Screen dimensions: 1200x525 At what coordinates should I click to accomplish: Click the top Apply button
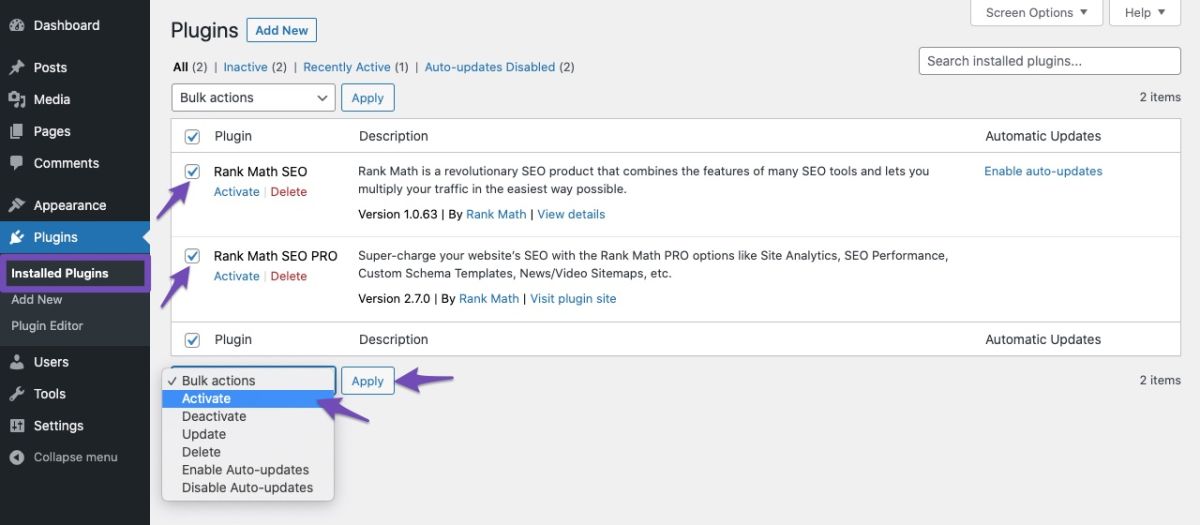(368, 98)
